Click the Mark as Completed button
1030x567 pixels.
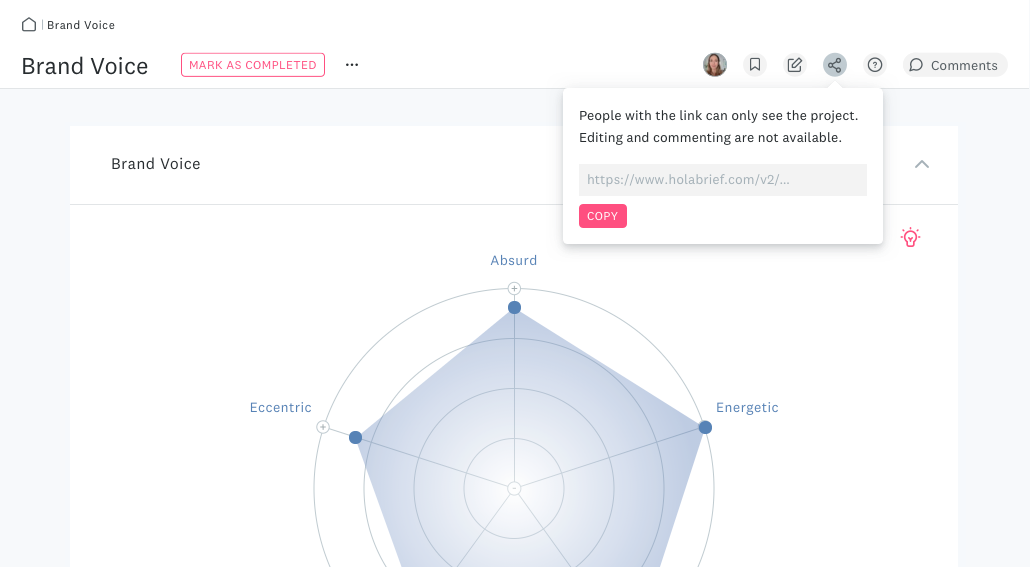[x=253, y=65]
